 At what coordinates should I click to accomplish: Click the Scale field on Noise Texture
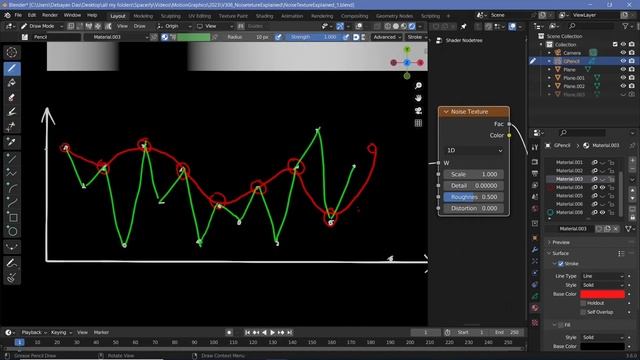click(473, 174)
